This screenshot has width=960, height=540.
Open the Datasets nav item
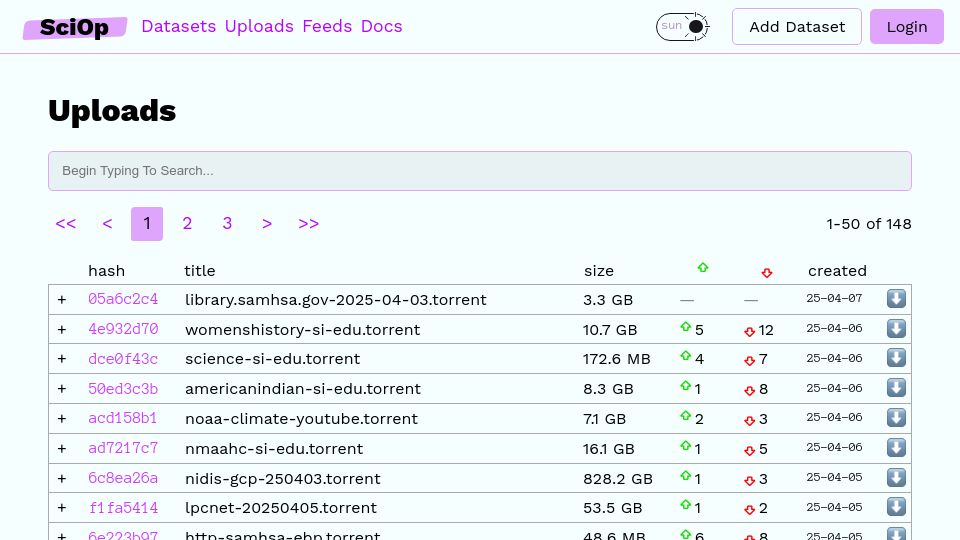coord(178,26)
